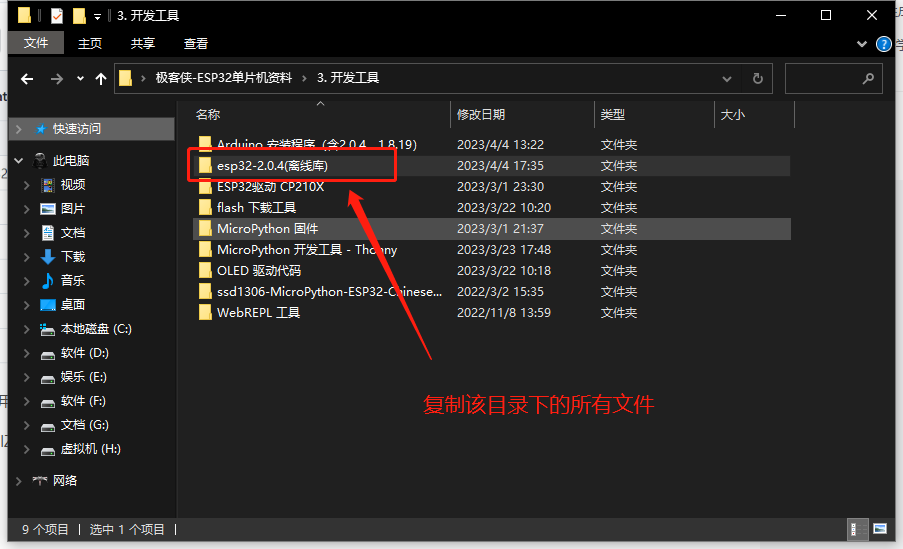Screen dimensions: 903x549
Task: Click the 网络 network icon in the navigation pane
Action: pyautogui.click(x=41, y=480)
